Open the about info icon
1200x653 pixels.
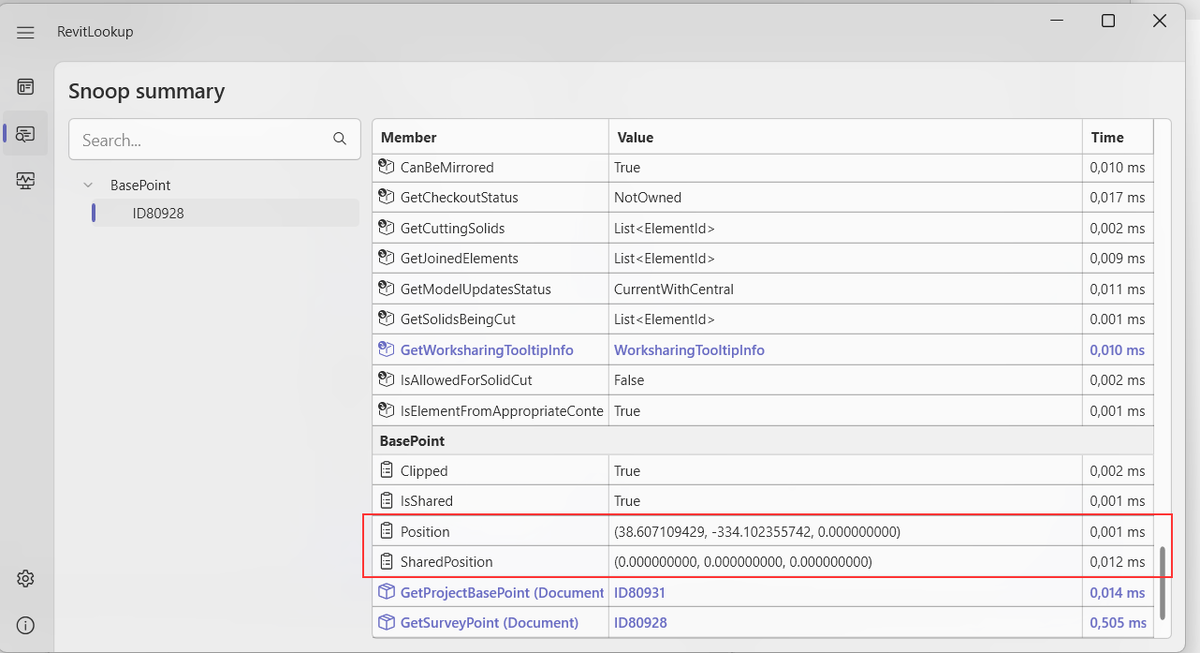point(26,626)
